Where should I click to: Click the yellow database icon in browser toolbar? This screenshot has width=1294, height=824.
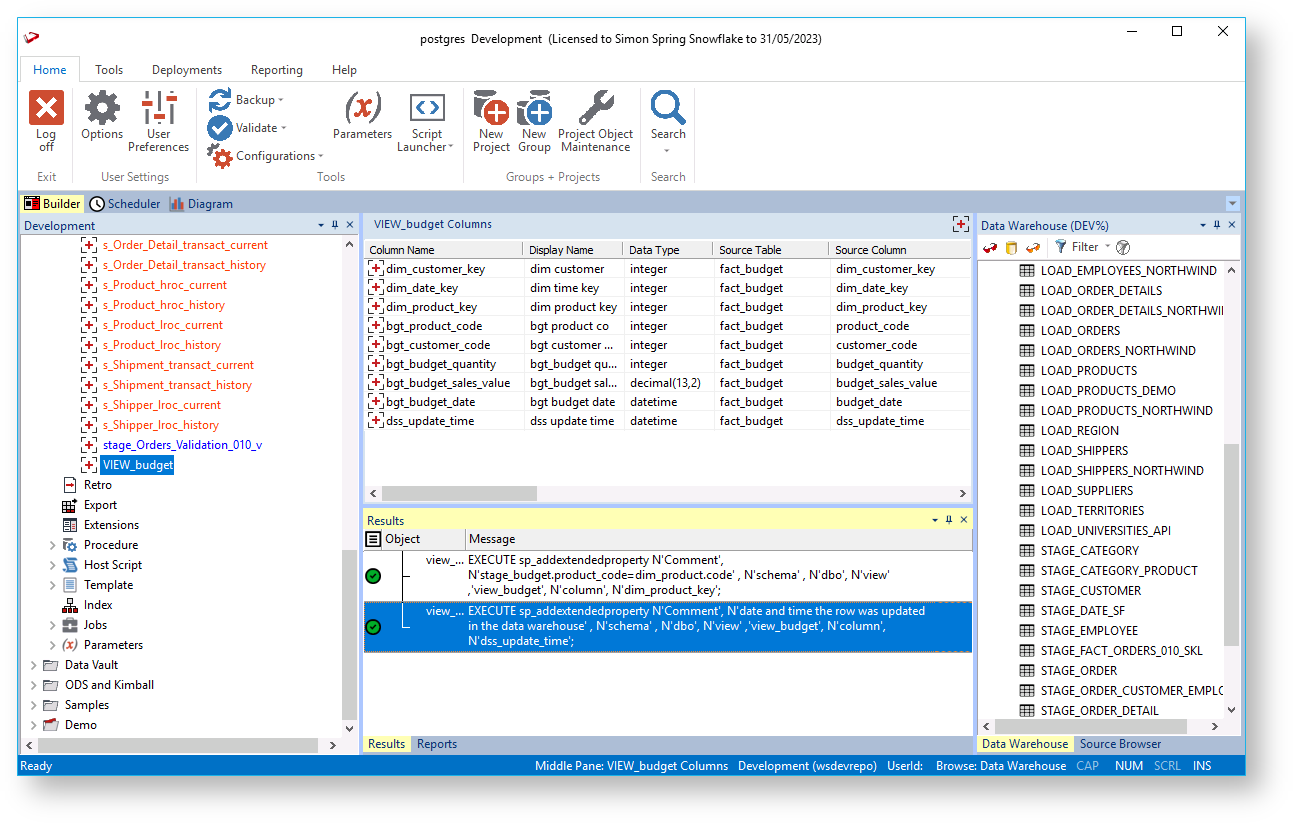click(x=1011, y=247)
